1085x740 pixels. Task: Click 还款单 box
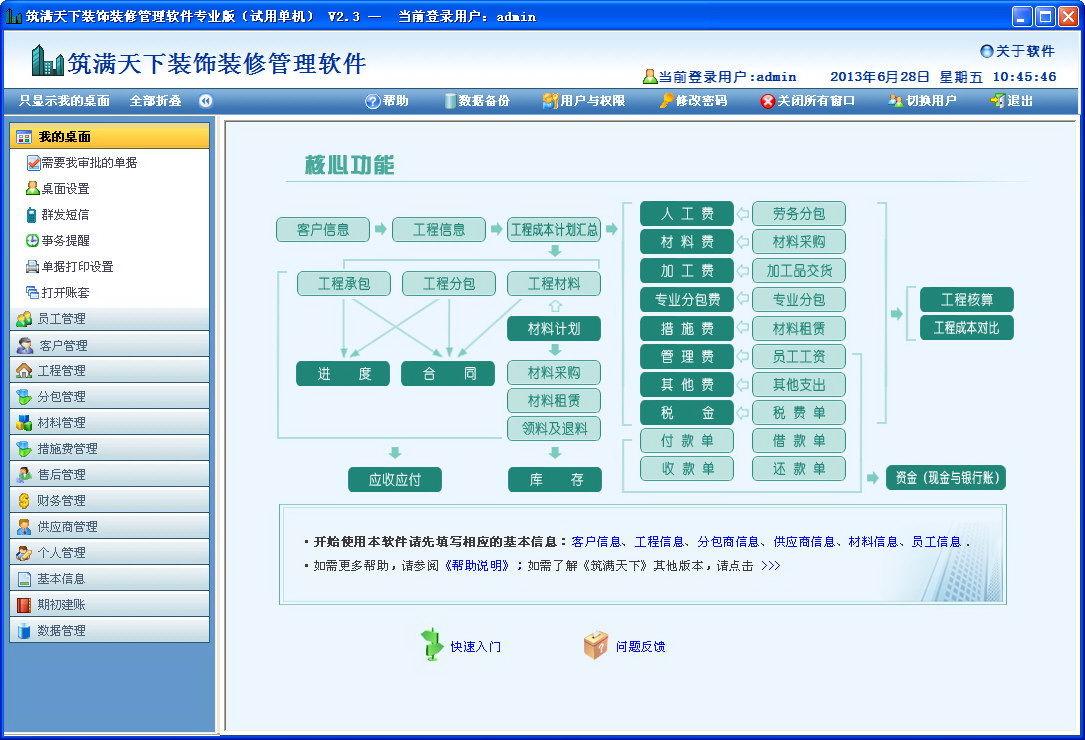point(799,469)
